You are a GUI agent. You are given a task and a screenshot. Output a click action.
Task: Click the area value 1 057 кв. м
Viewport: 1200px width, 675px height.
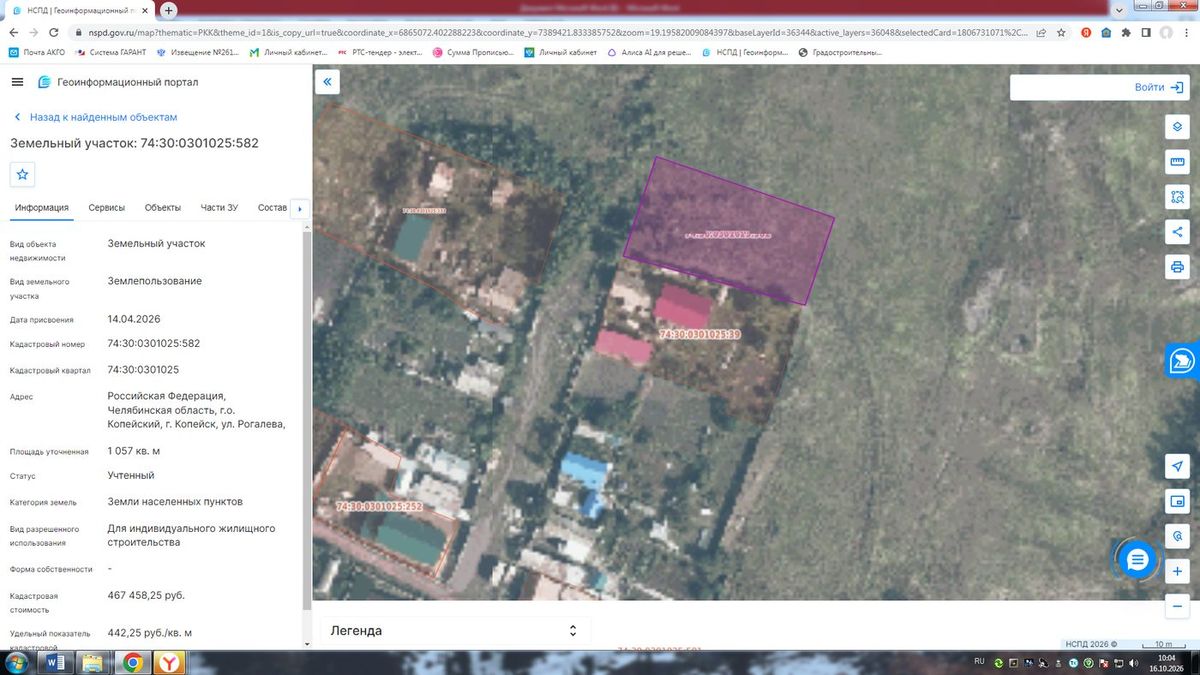[134, 451]
